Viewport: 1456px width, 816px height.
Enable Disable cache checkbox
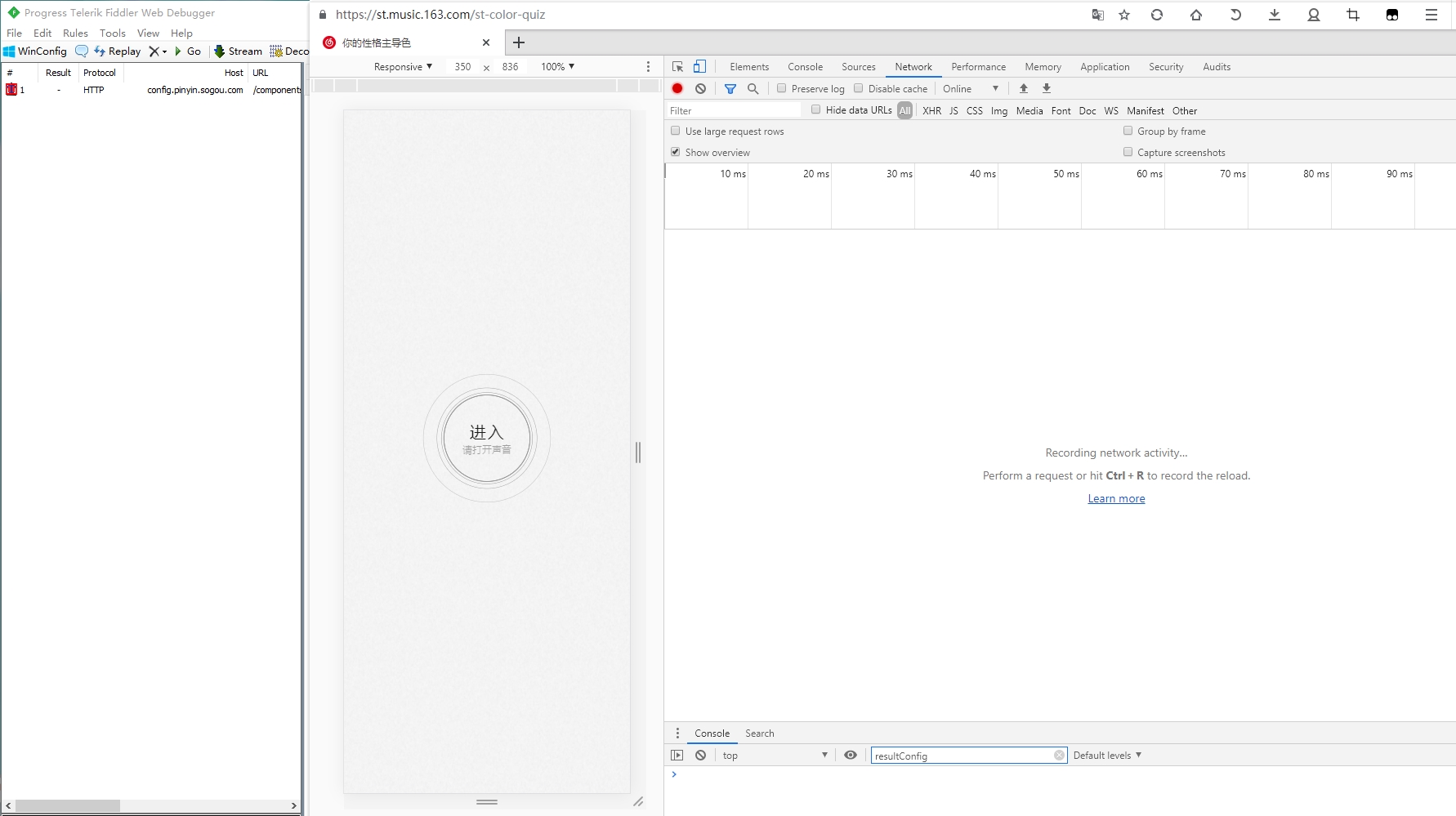point(859,88)
